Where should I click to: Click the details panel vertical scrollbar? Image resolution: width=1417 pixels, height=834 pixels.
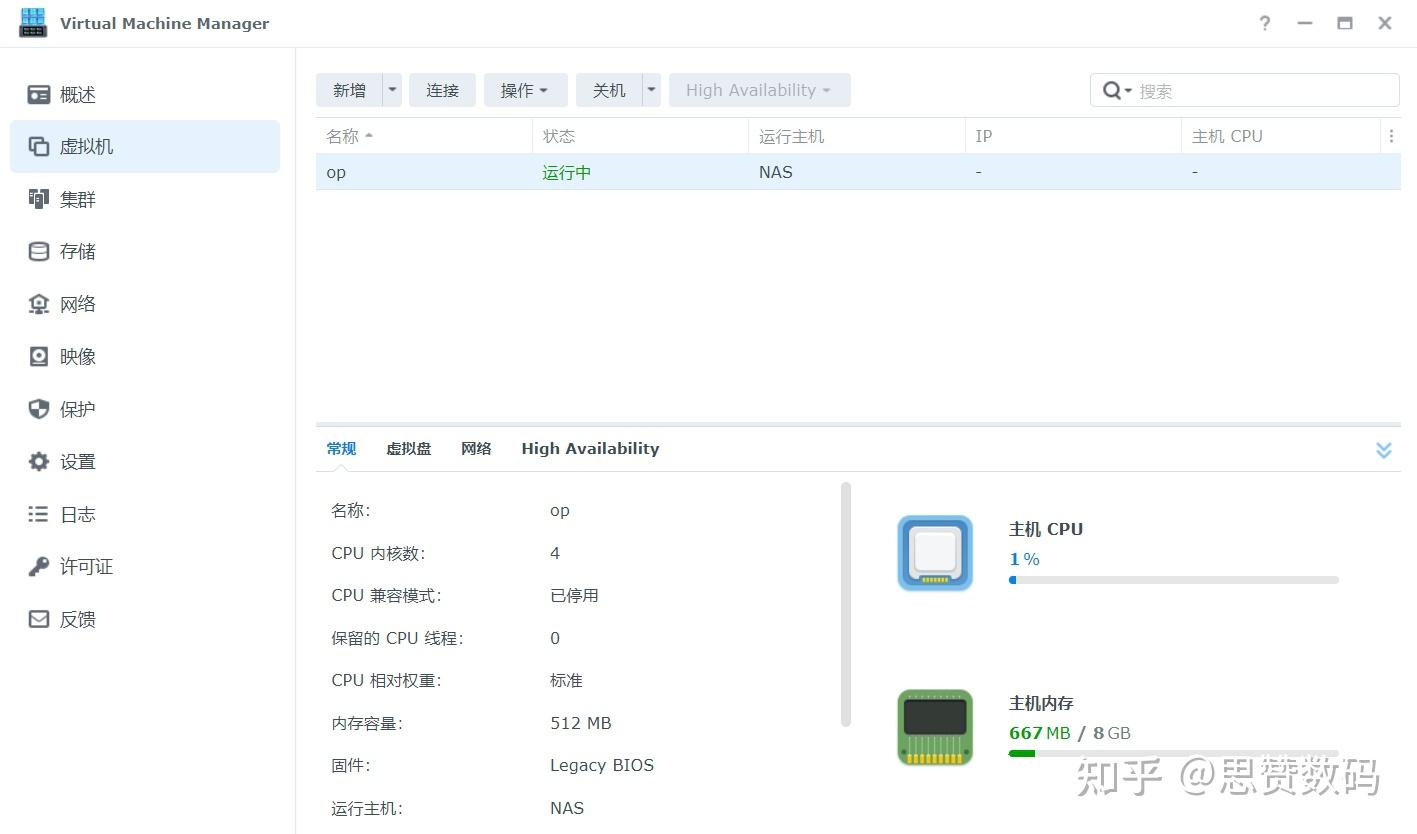pos(846,604)
